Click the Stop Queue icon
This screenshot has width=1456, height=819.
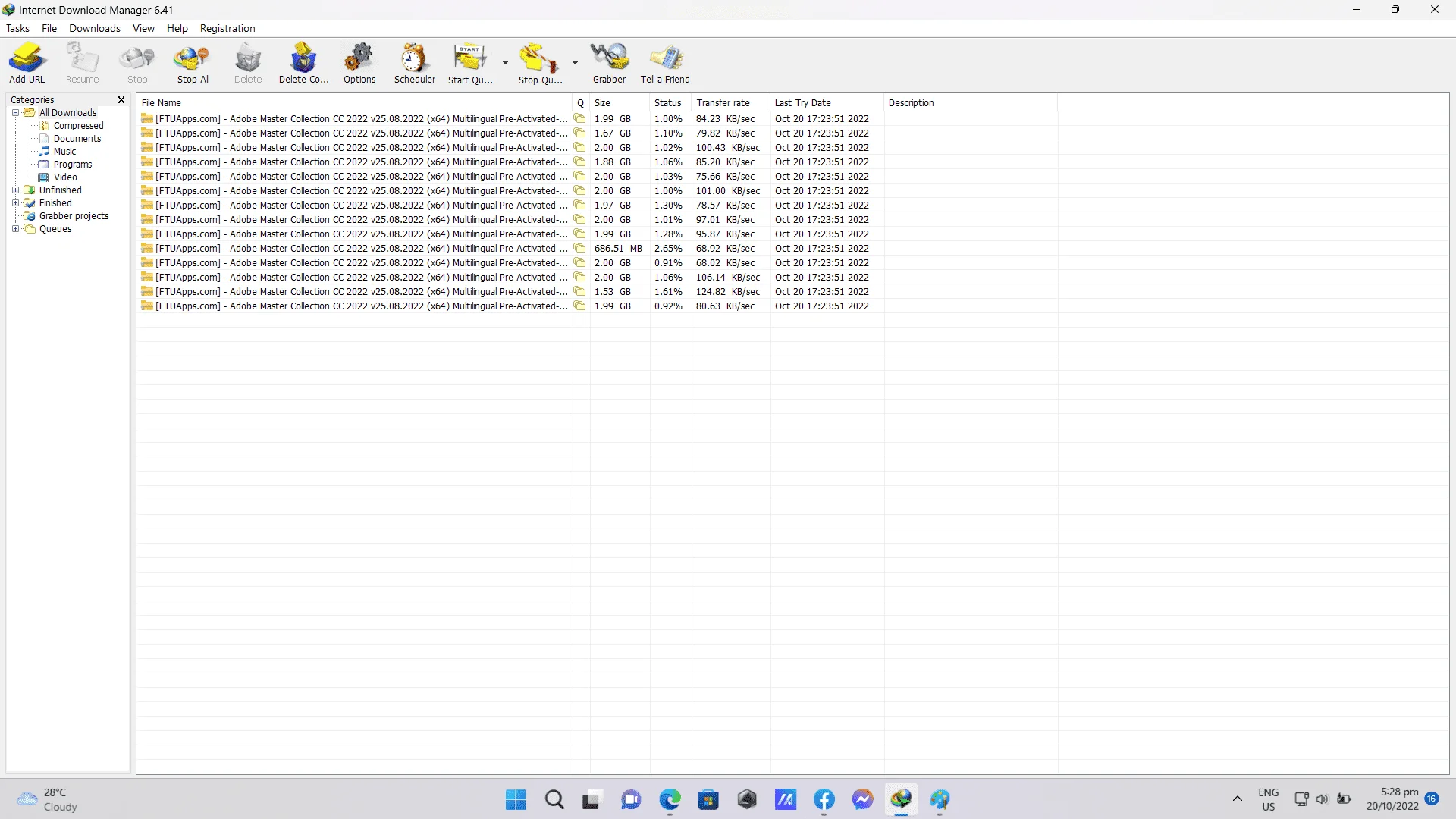(540, 63)
